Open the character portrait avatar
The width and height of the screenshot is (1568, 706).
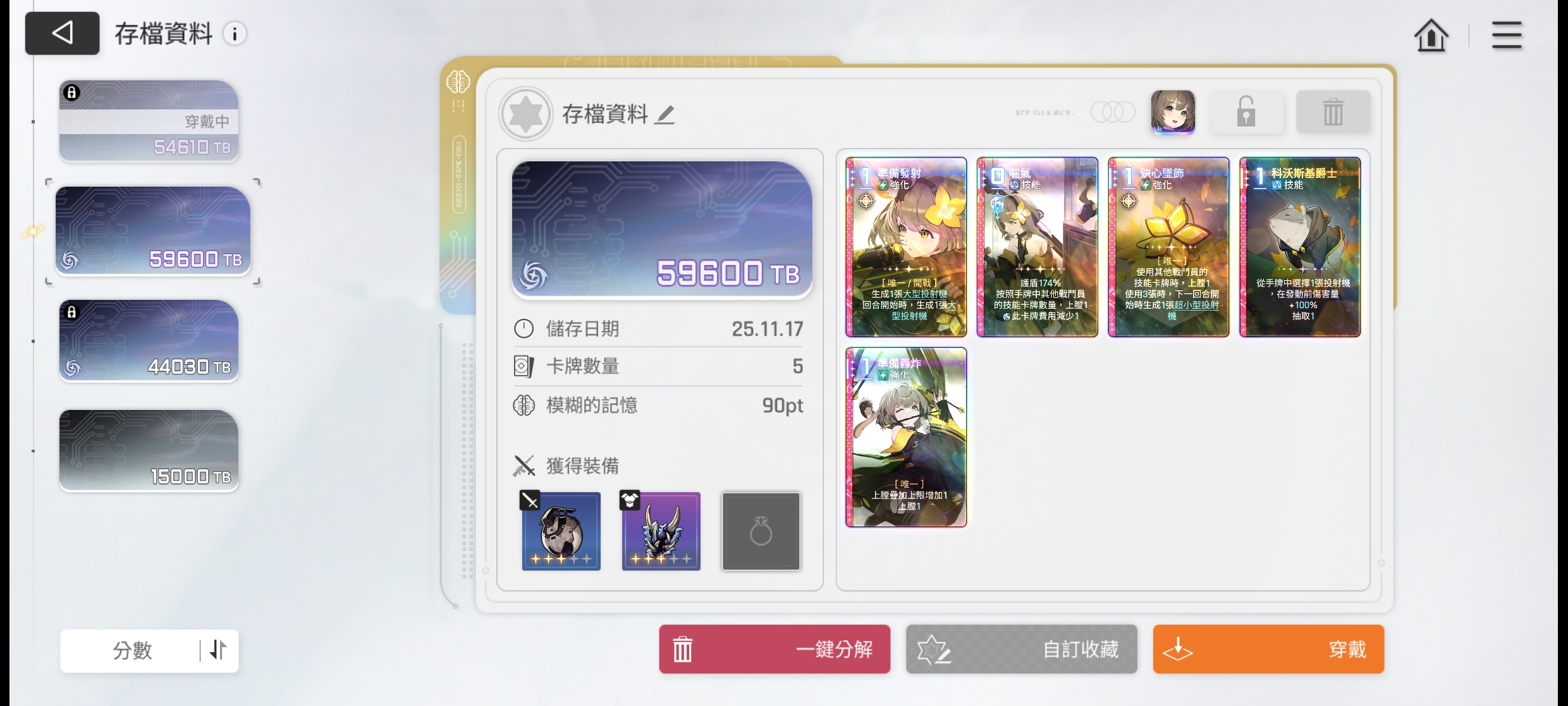[x=1173, y=112]
